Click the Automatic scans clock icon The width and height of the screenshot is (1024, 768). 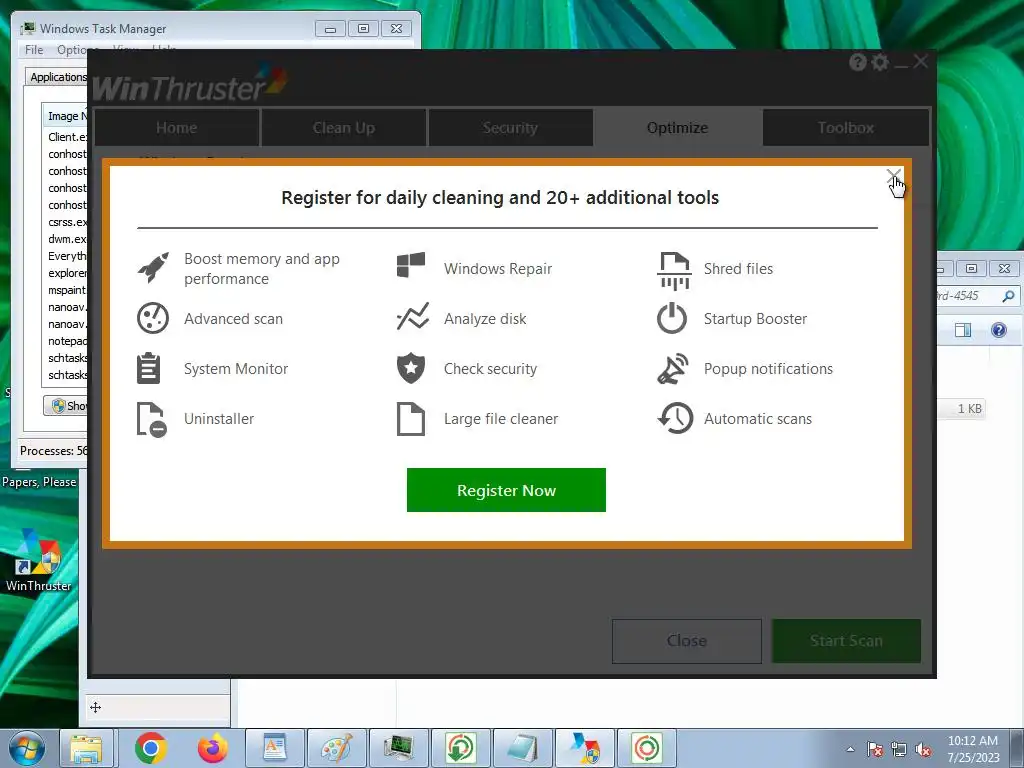pos(675,418)
